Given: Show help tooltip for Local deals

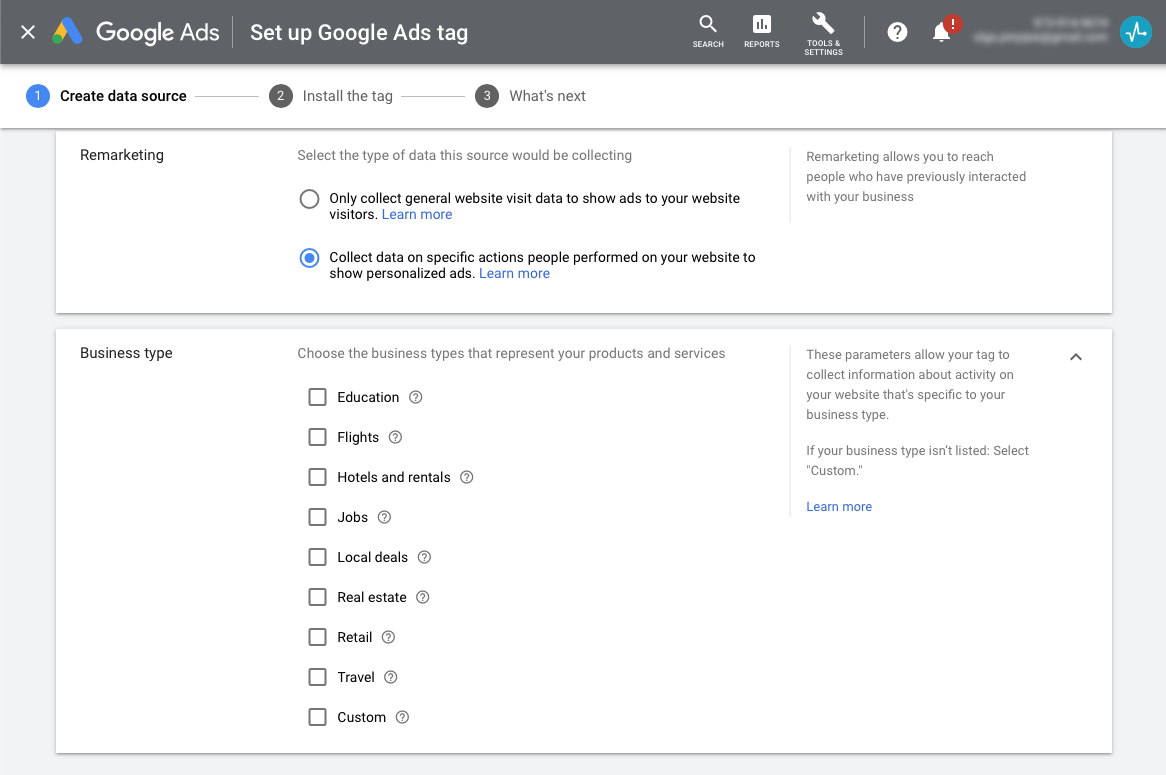Looking at the screenshot, I should (x=425, y=557).
